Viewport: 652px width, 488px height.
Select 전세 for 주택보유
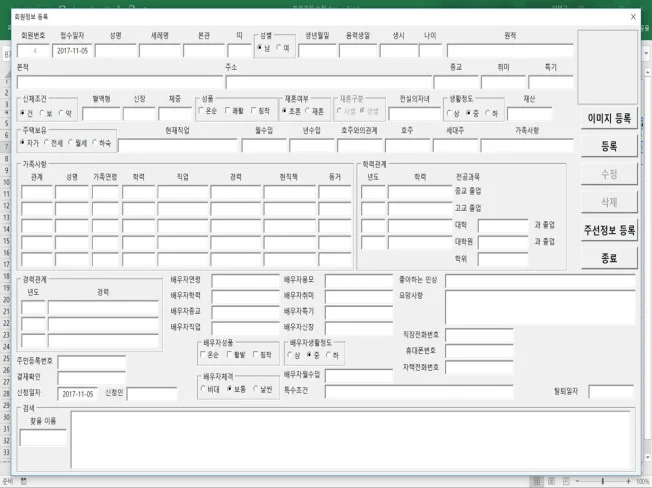coord(48,143)
